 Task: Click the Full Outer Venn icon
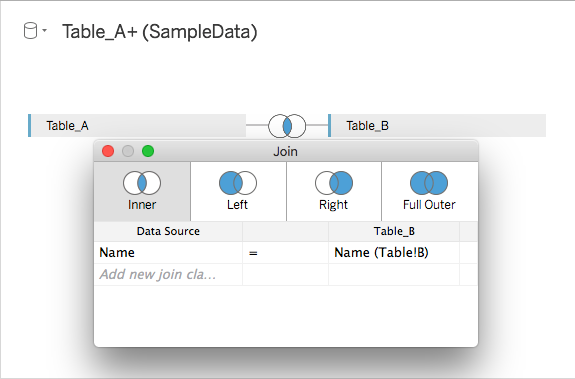[429, 183]
